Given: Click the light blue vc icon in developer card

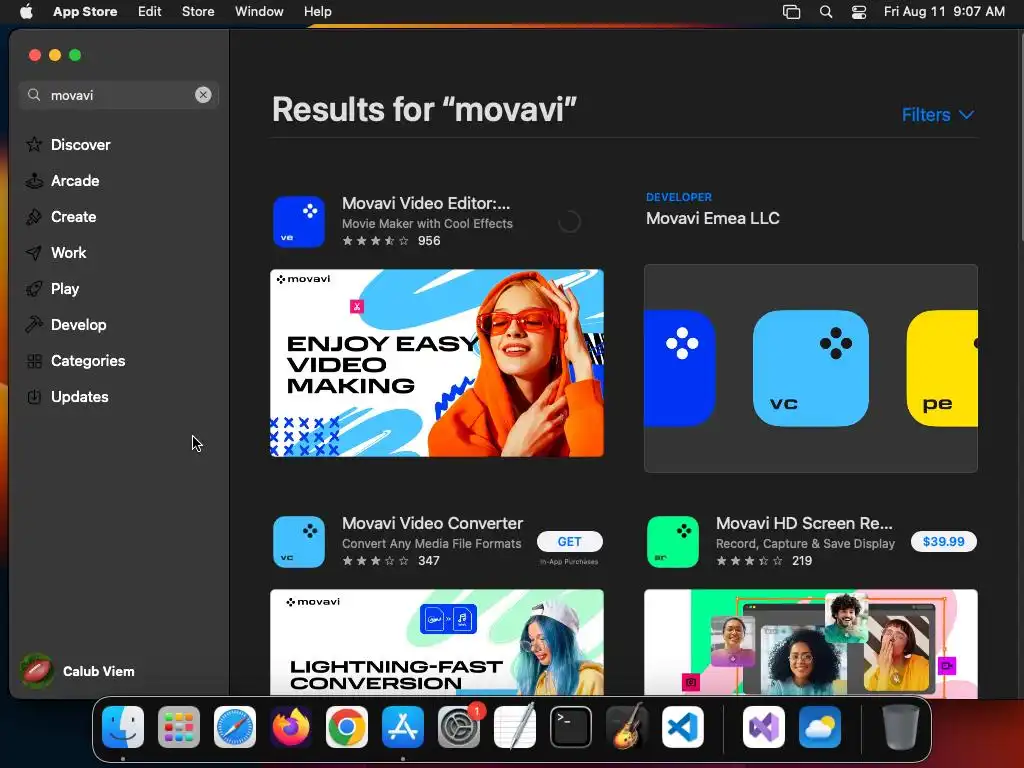Looking at the screenshot, I should coord(810,368).
